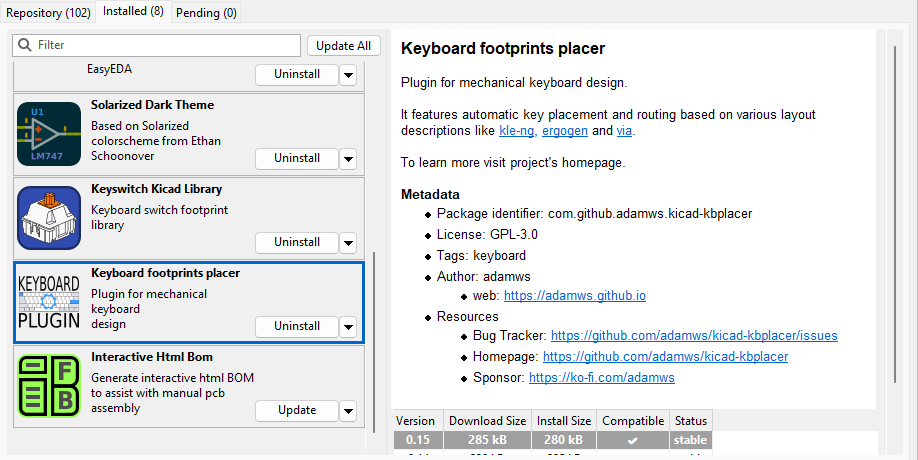918x460 pixels.
Task: Select version 0.15 row in versions table
Action: [552, 440]
